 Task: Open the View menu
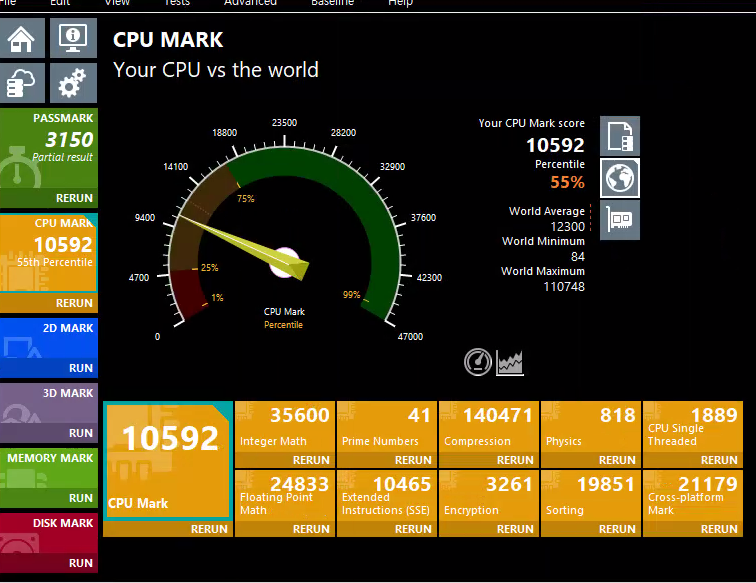117,2
